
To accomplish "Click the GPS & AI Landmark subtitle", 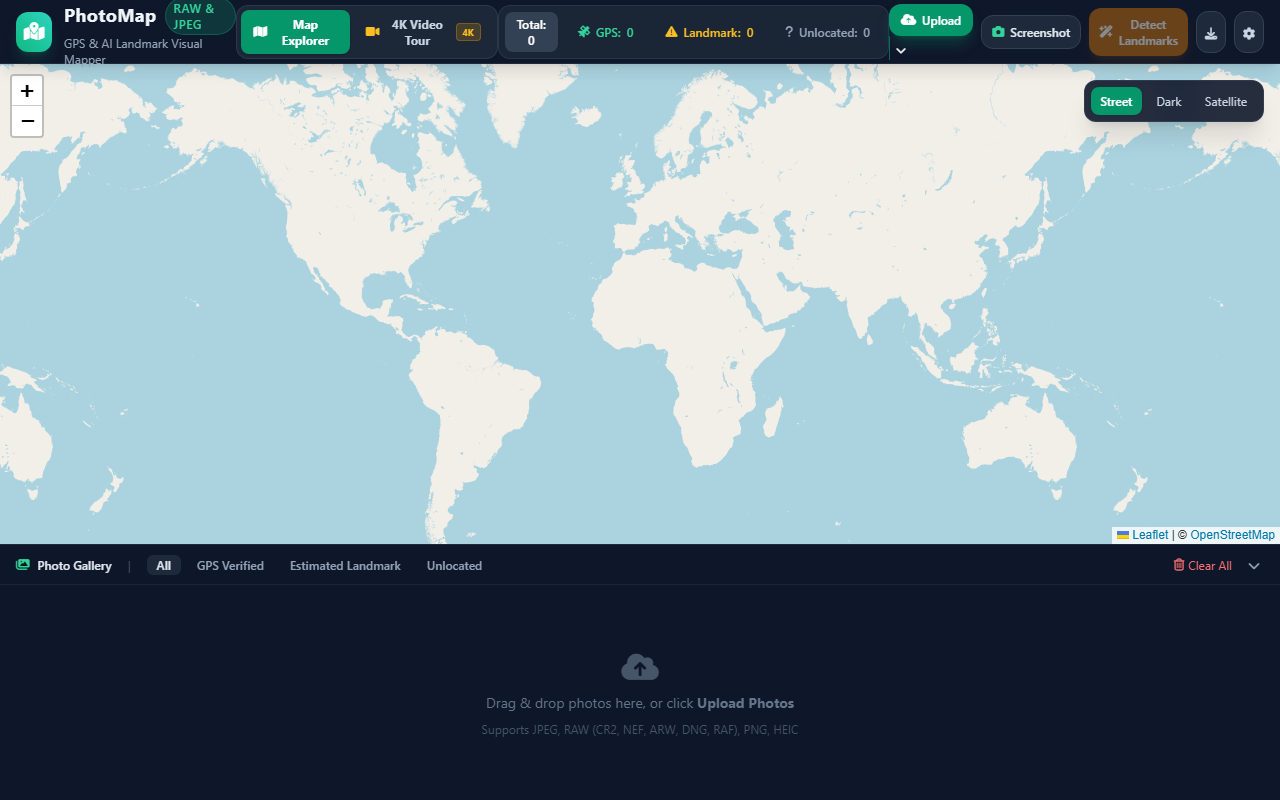I will (x=133, y=51).
